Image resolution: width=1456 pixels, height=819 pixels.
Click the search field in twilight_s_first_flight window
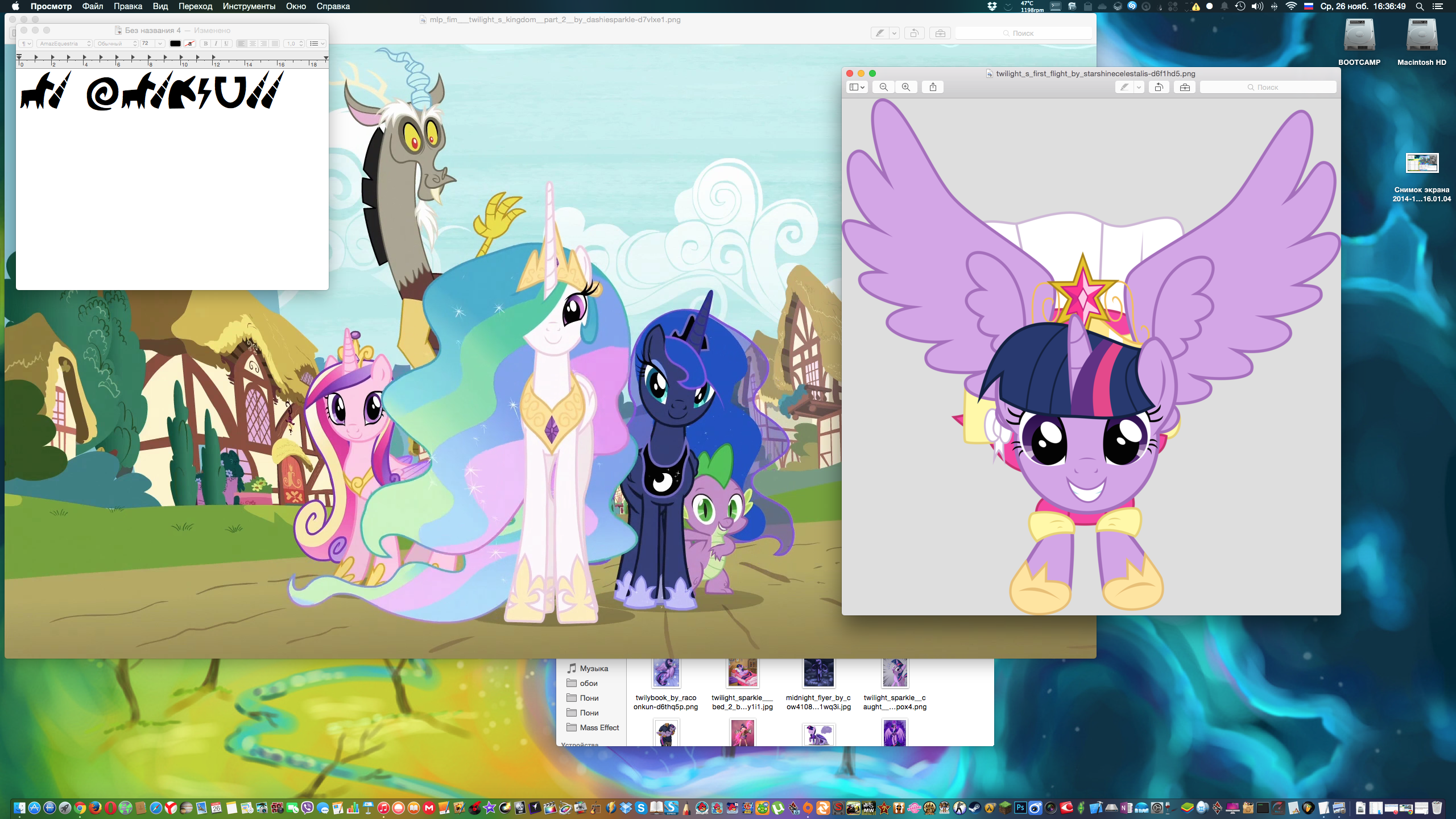[1268, 87]
